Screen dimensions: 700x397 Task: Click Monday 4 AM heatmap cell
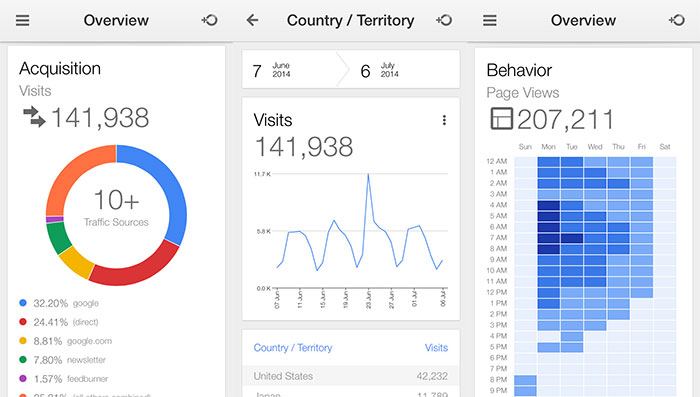549,205
